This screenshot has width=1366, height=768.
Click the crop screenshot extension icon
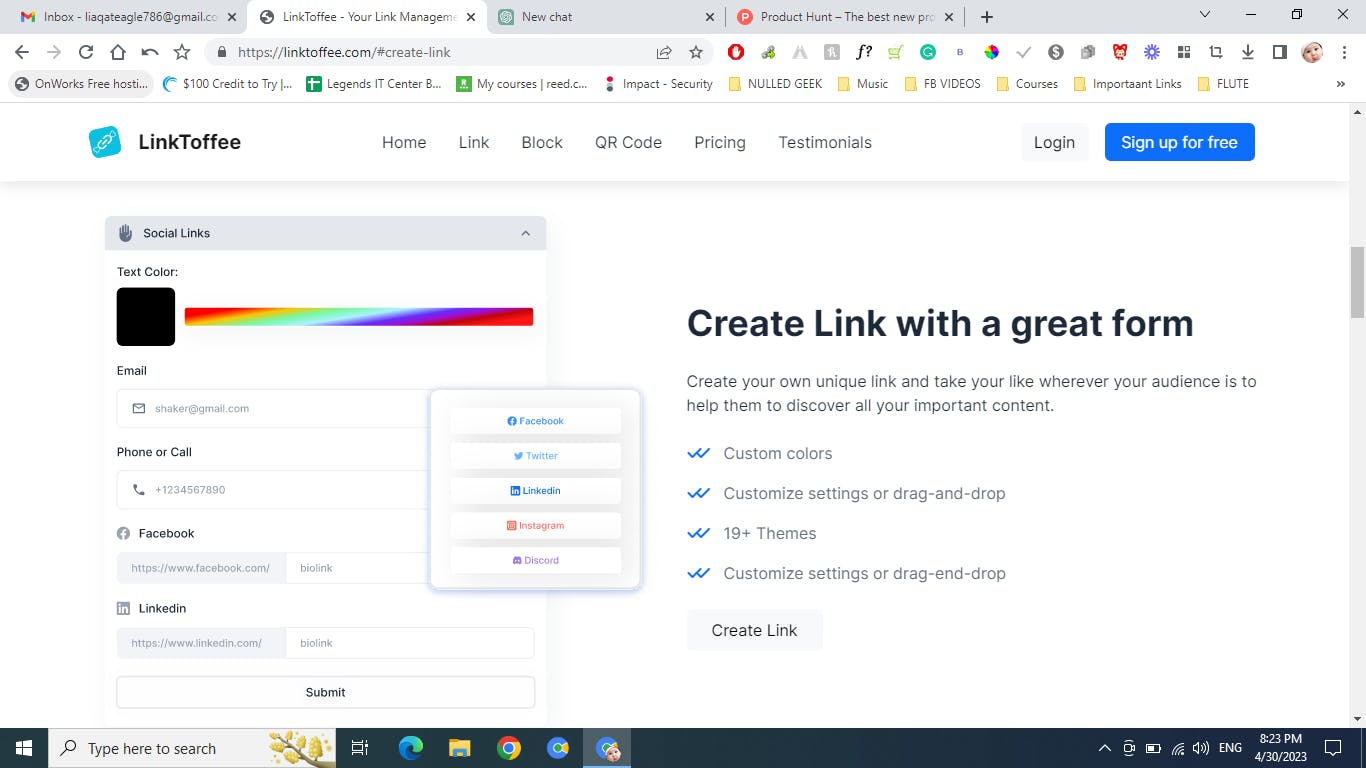click(1216, 52)
